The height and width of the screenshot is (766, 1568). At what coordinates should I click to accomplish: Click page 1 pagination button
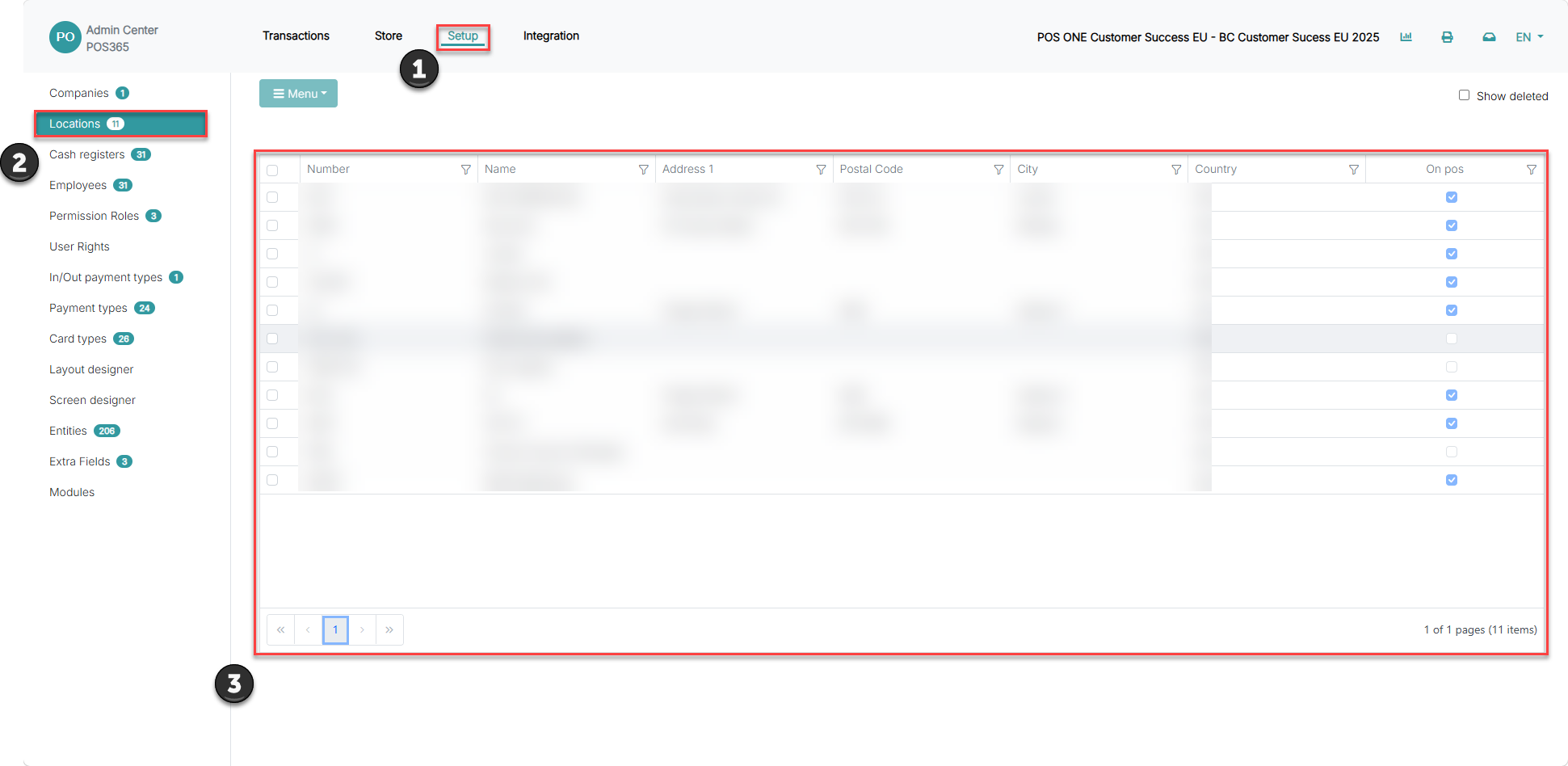335,629
